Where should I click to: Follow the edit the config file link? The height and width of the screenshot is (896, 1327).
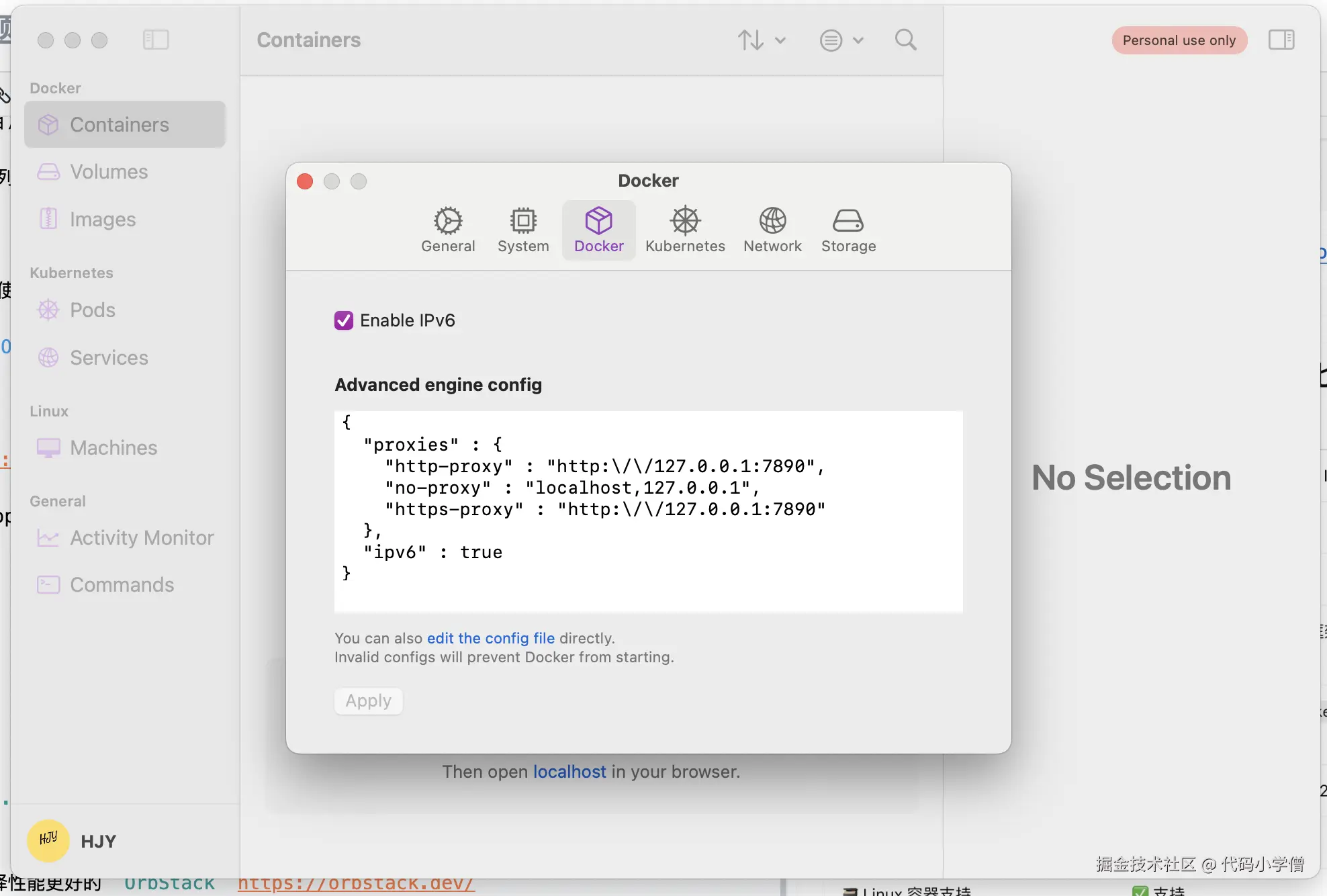(x=490, y=638)
